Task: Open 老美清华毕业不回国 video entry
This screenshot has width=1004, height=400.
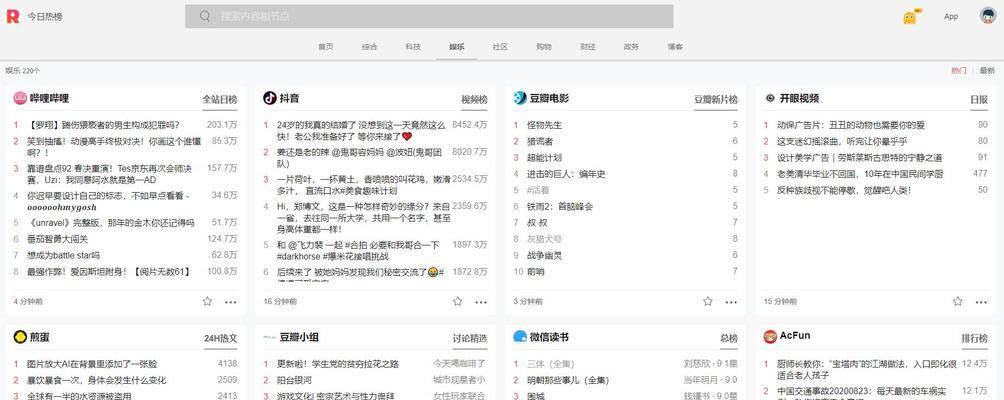Action: point(860,174)
